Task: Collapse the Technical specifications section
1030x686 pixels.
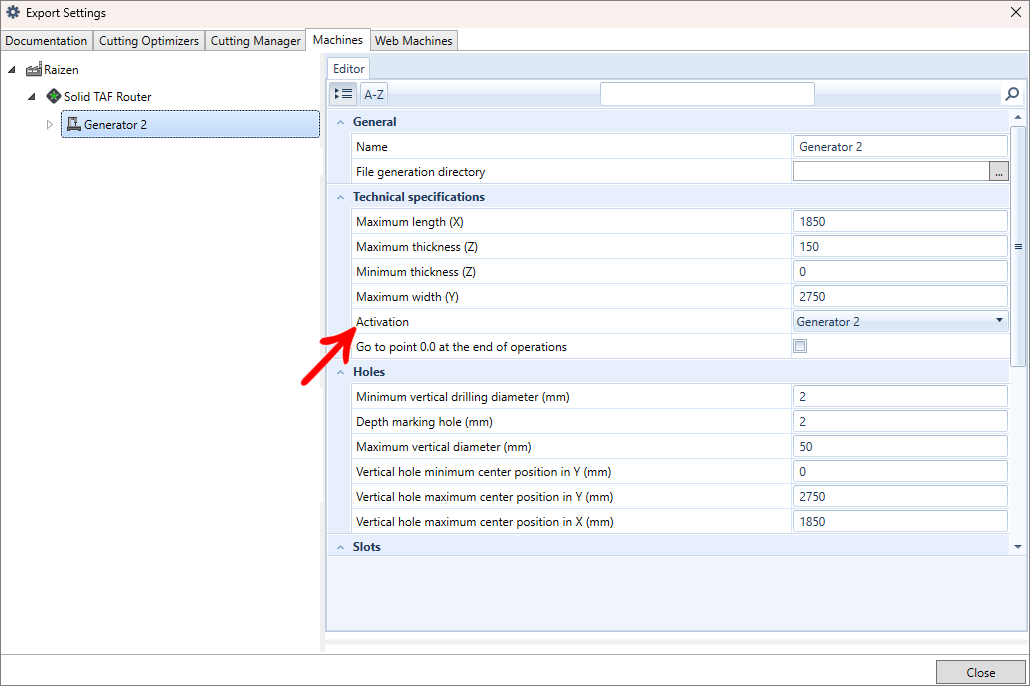Action: coord(340,197)
